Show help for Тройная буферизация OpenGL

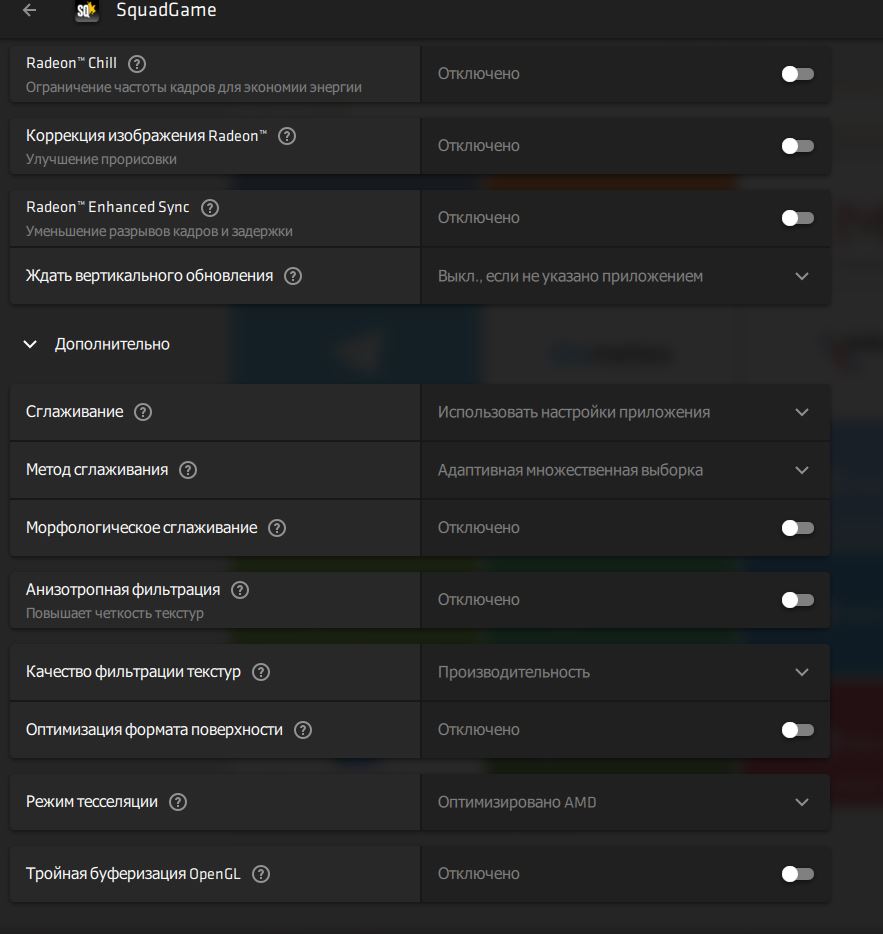pyautogui.click(x=261, y=874)
